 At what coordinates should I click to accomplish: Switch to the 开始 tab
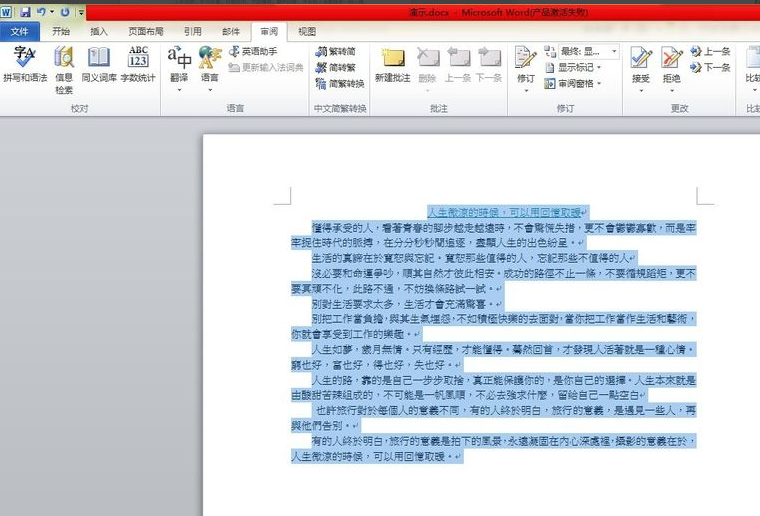[61, 31]
